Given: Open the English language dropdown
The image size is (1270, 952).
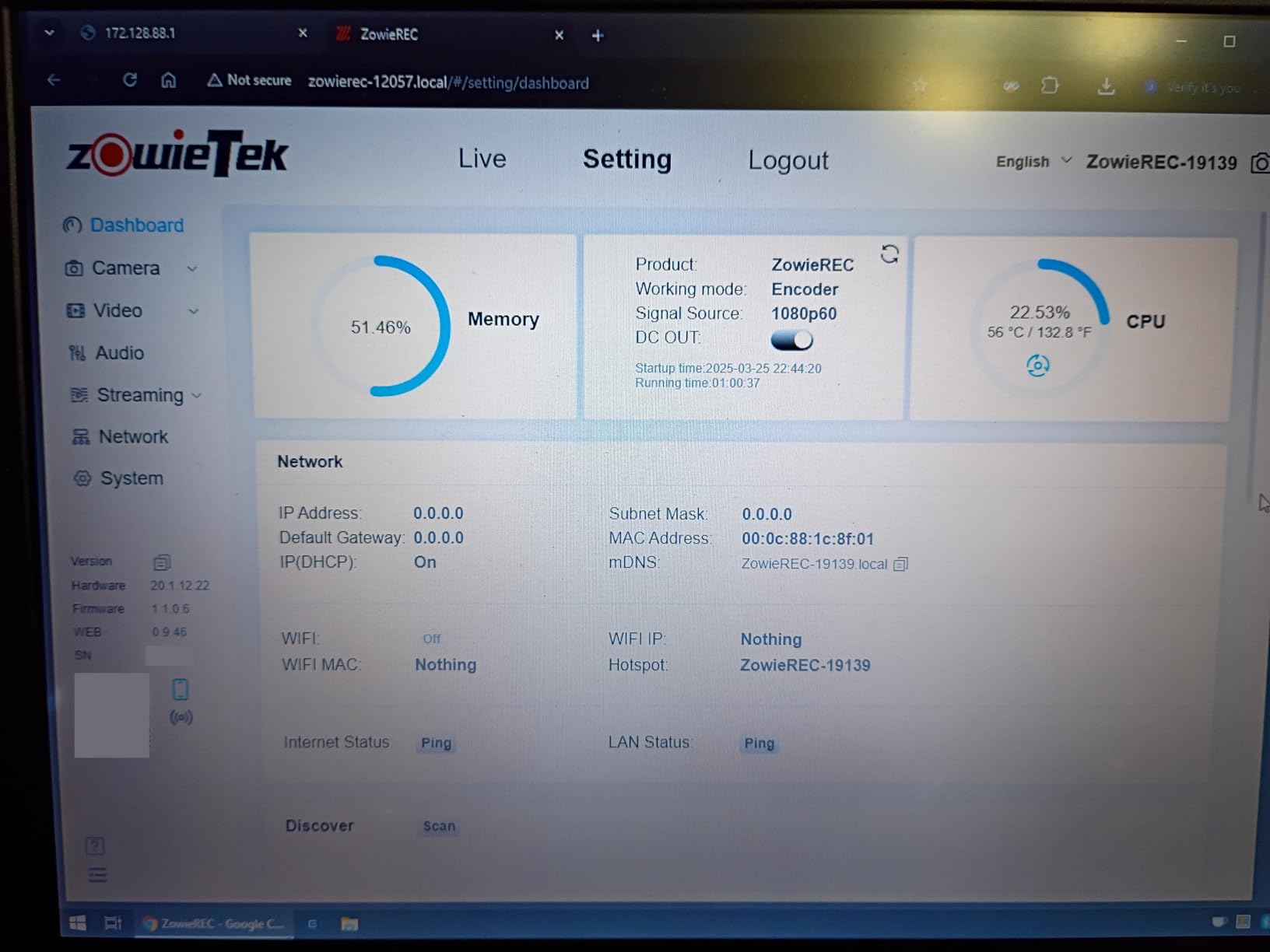Looking at the screenshot, I should pyautogui.click(x=1033, y=162).
